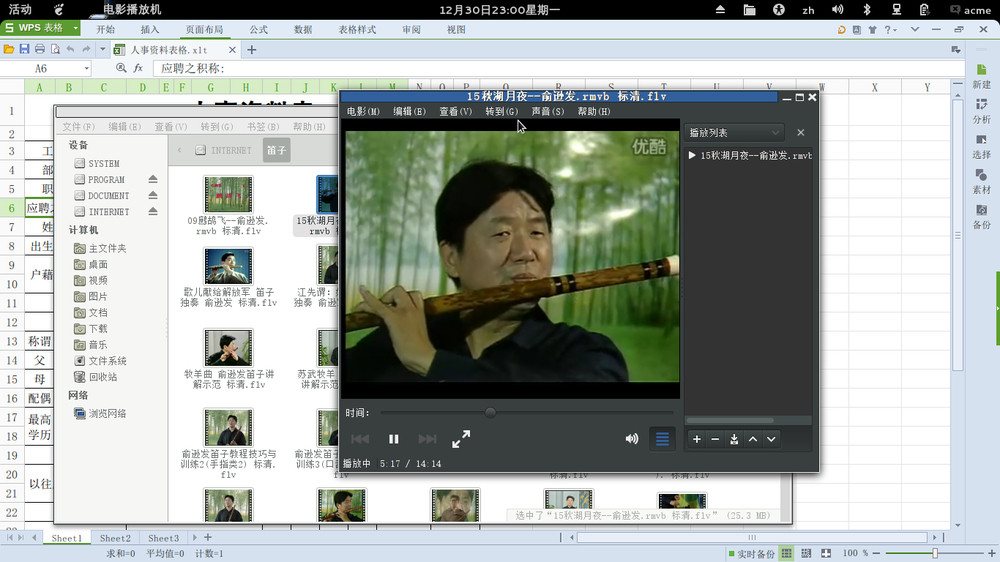Open the 电影(M) menu
The height and width of the screenshot is (562, 1000).
(x=363, y=111)
